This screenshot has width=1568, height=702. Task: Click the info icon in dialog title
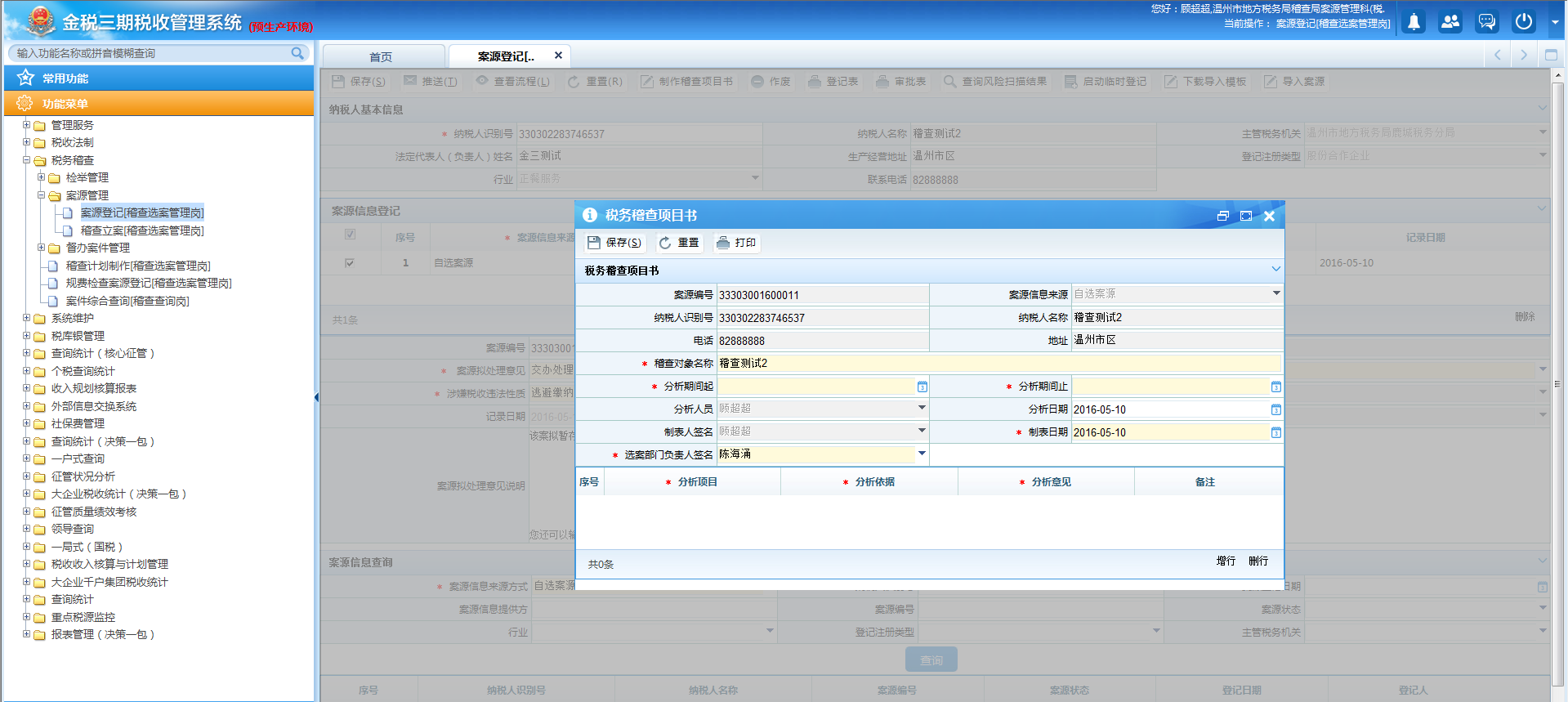(x=590, y=215)
